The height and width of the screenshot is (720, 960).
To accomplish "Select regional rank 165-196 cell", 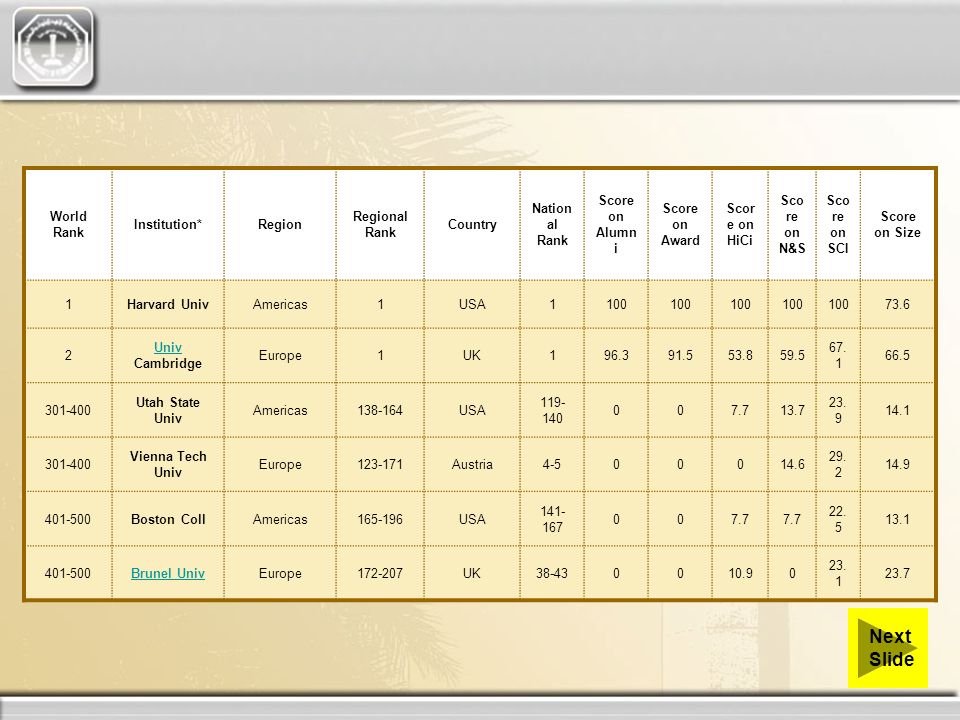I will tap(380, 519).
